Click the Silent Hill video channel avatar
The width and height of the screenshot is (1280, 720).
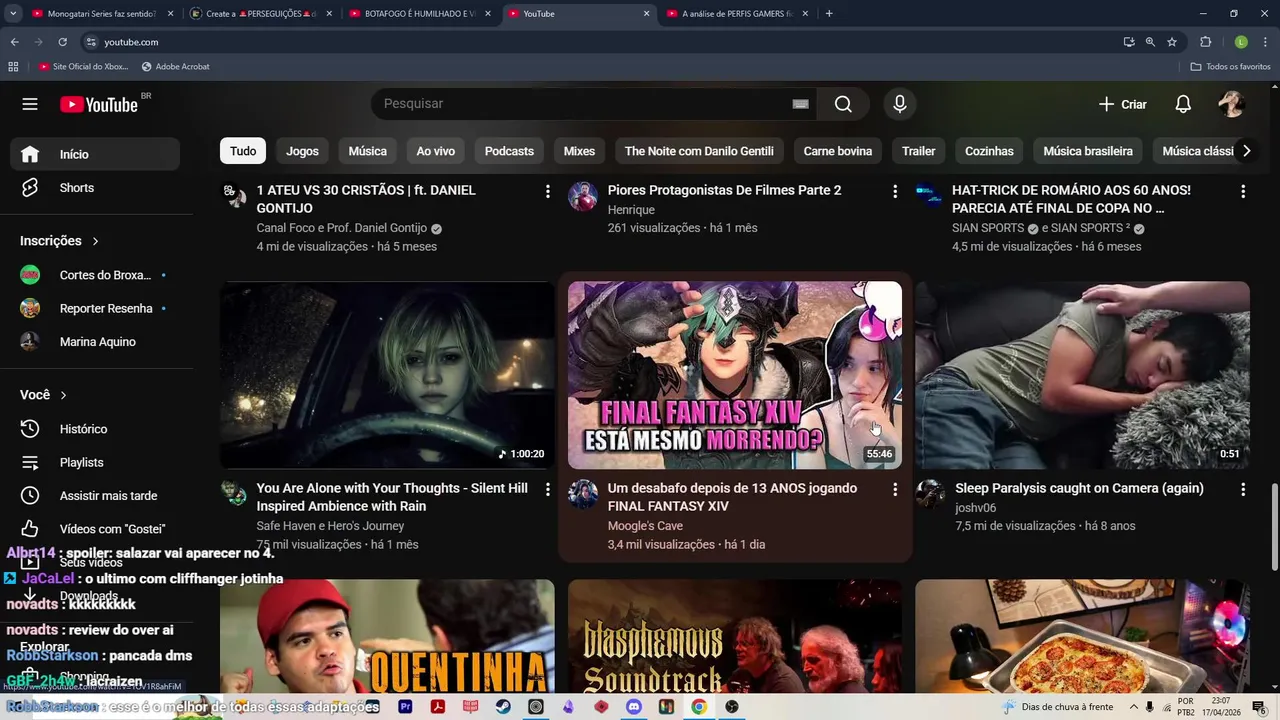(x=234, y=493)
